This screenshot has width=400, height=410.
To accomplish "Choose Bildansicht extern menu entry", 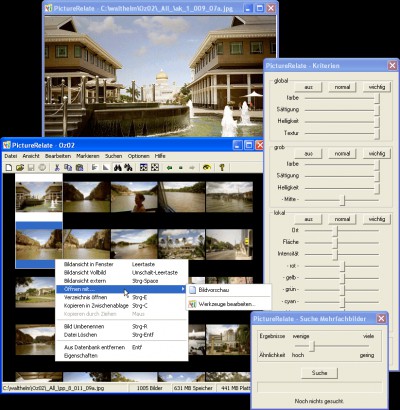I will pos(122,281).
